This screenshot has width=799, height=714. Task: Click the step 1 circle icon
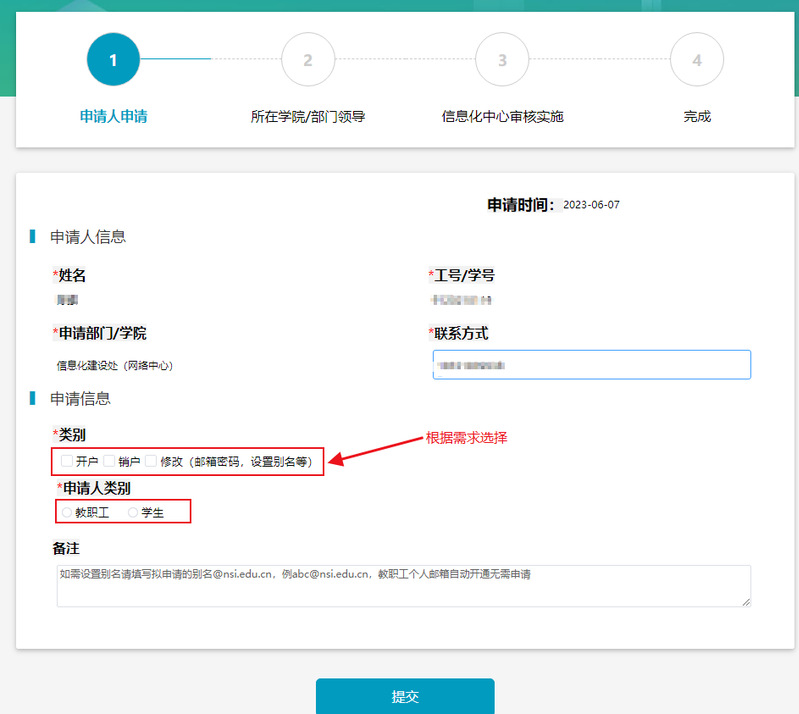(x=113, y=60)
